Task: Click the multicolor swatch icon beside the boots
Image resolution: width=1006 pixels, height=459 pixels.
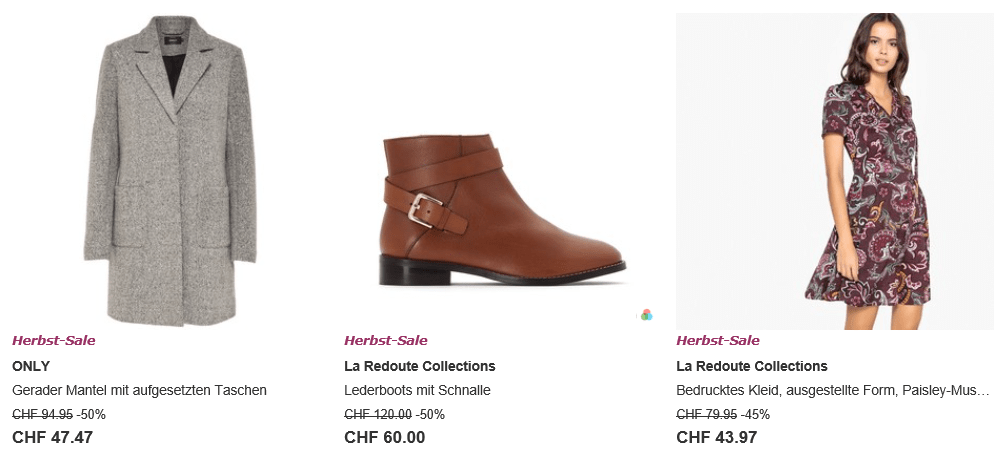Action: [x=646, y=314]
